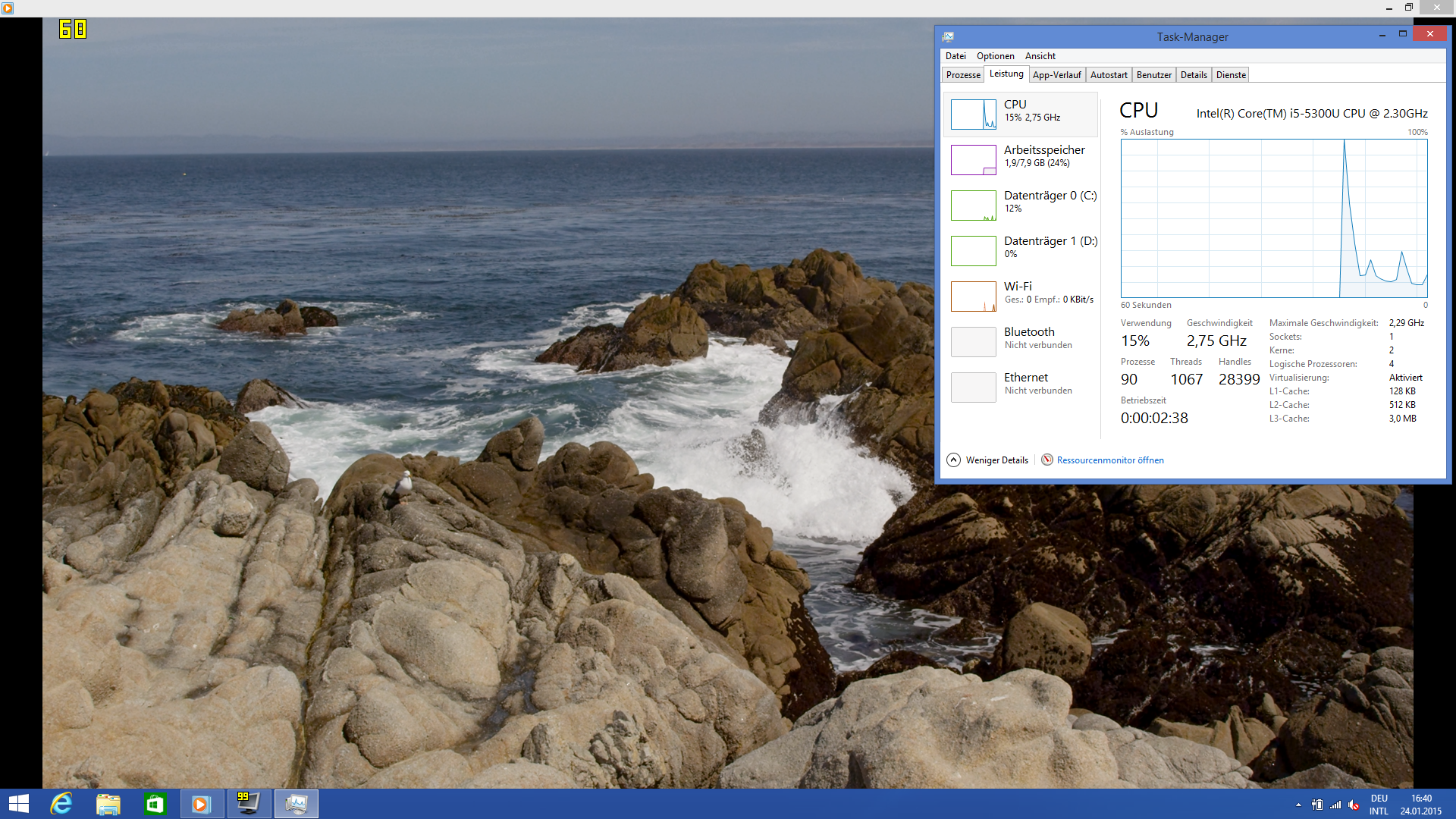Open the Optionen menu
Screen dimensions: 1456x819
point(995,56)
